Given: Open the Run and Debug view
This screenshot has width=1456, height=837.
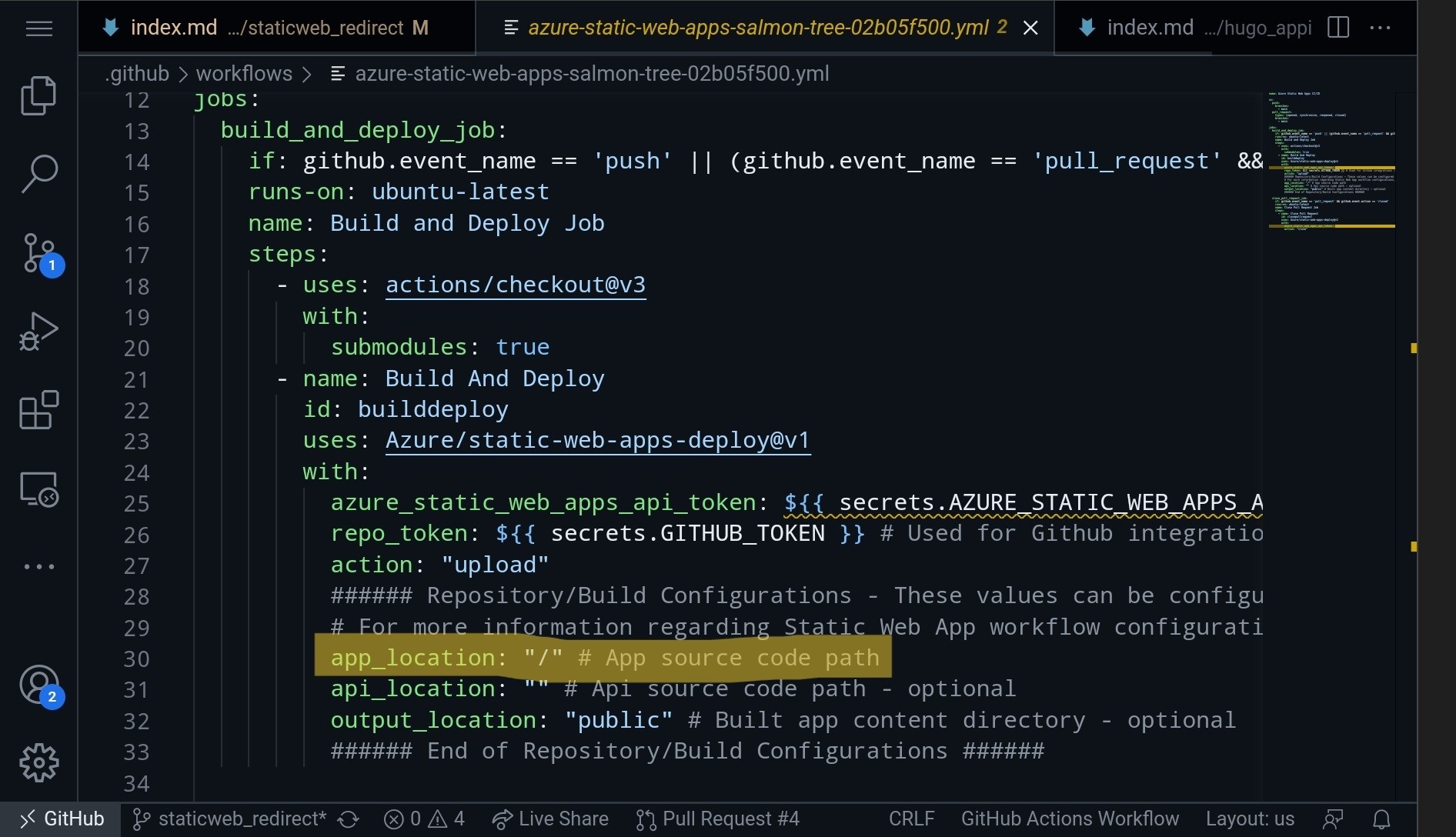Looking at the screenshot, I should pos(38,331).
